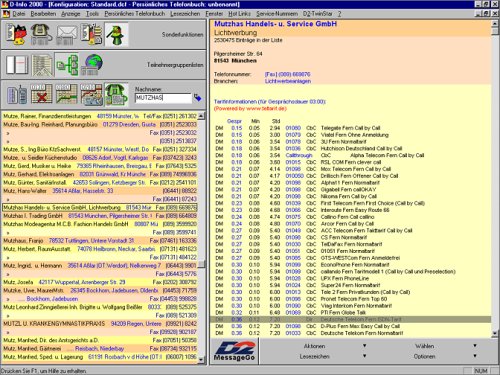The image size is (500, 375).
Task: Click the result list scroll-down arrow
Action: pyautogui.click(x=201, y=359)
